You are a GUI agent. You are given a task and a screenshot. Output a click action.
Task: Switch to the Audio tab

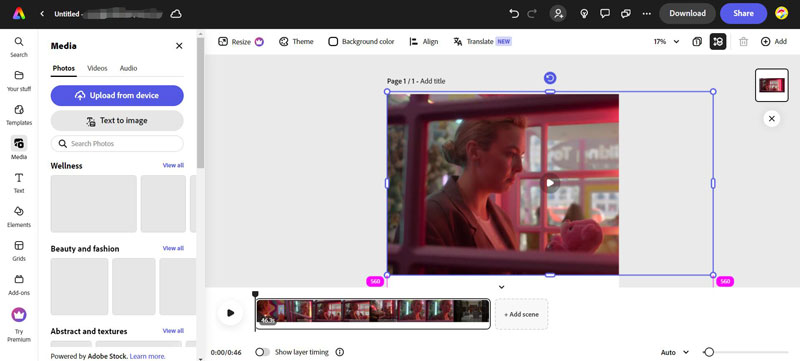click(x=128, y=68)
